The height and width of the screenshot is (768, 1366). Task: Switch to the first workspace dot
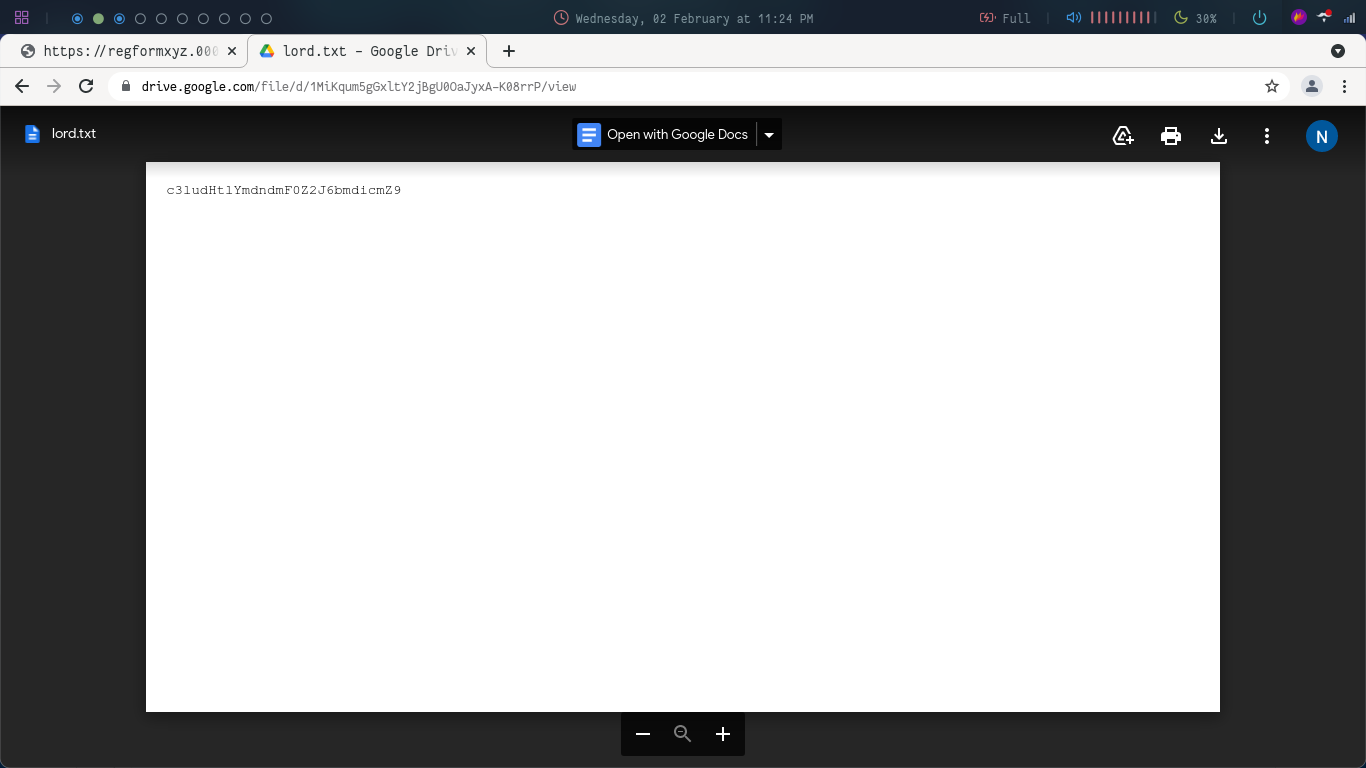pos(77,18)
